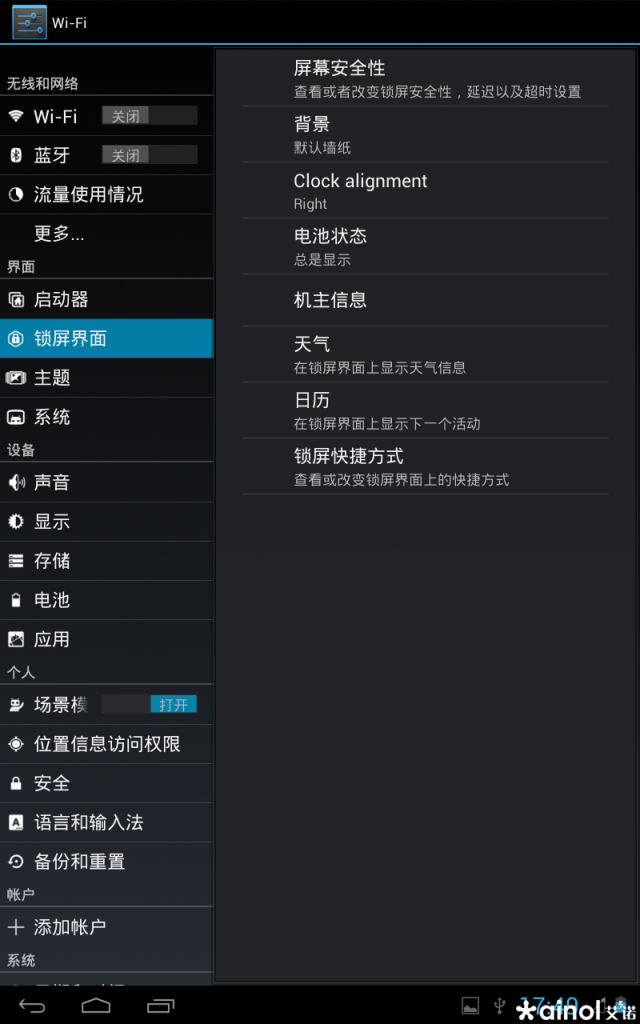Click 添加帐户 to add an account
This screenshot has width=640, height=1024.
tap(106, 927)
